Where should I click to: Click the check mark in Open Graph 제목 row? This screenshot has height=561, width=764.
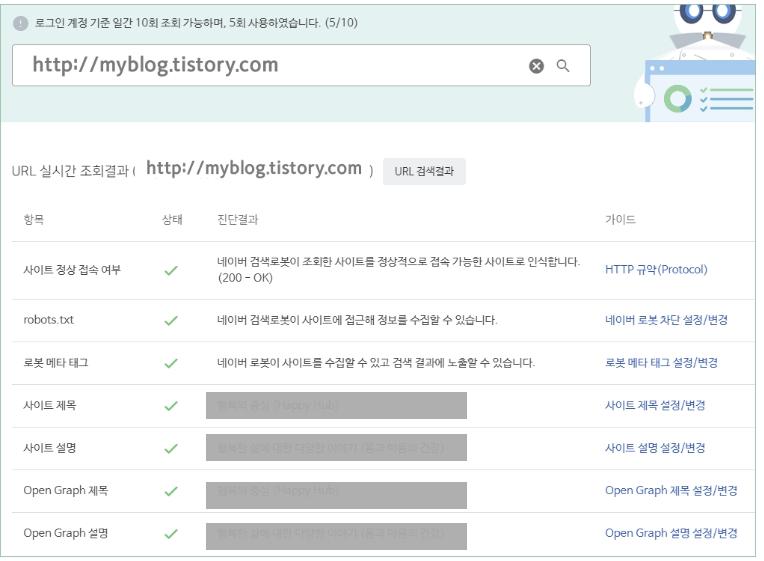pos(171,491)
